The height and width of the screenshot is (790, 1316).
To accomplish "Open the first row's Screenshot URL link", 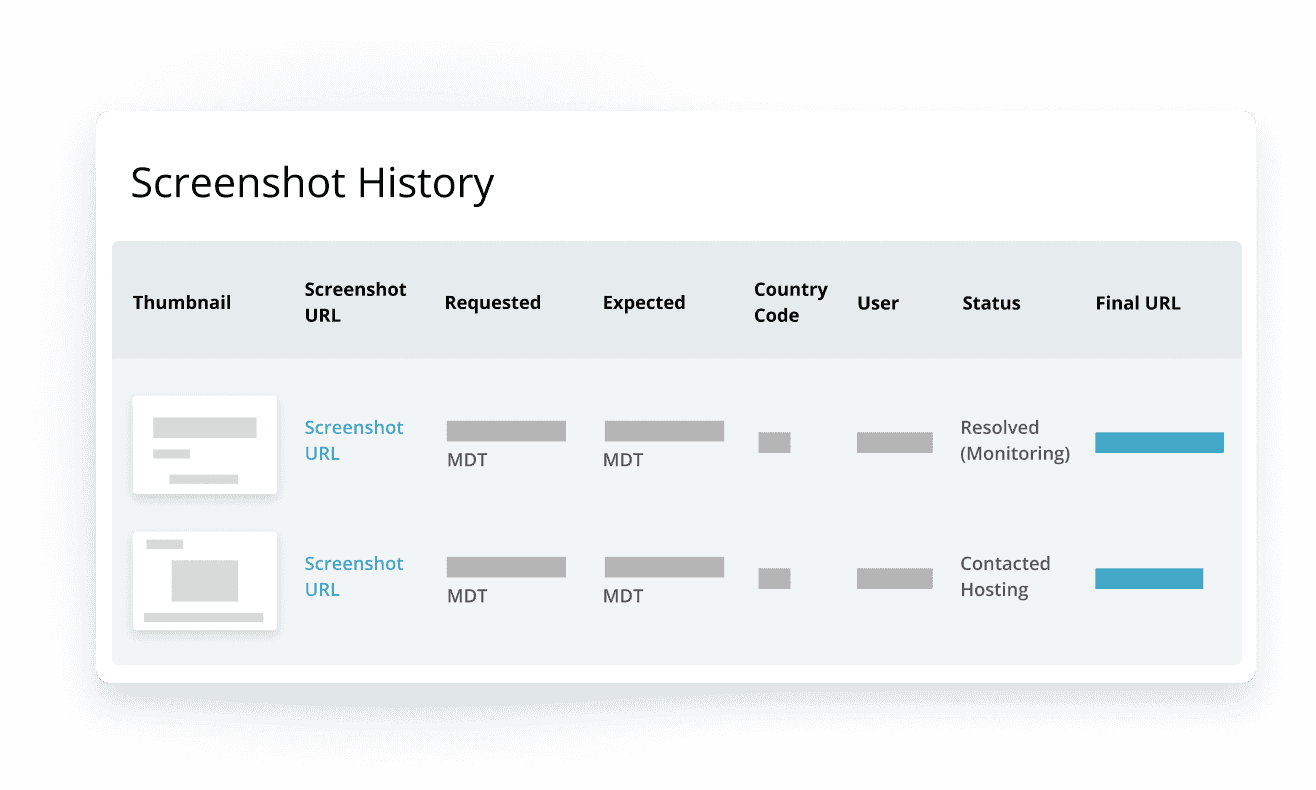I will click(354, 440).
